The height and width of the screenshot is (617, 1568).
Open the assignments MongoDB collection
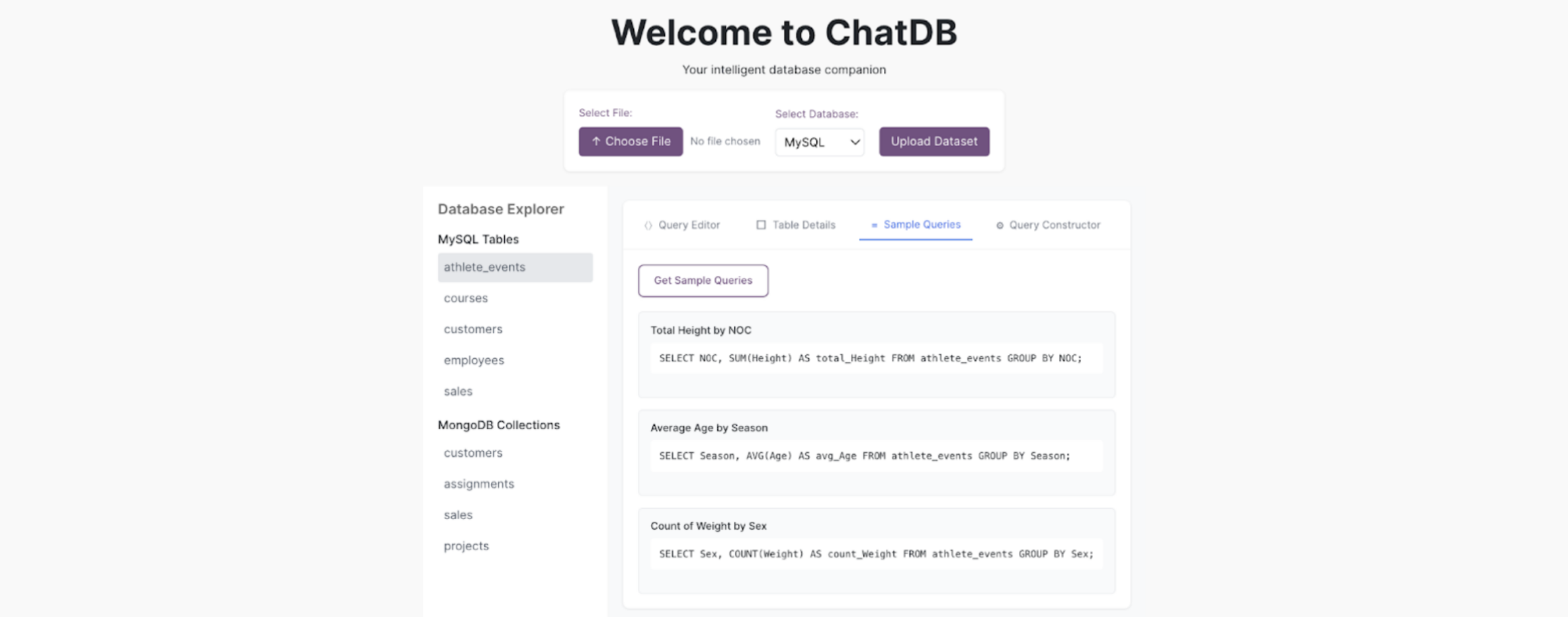[479, 484]
